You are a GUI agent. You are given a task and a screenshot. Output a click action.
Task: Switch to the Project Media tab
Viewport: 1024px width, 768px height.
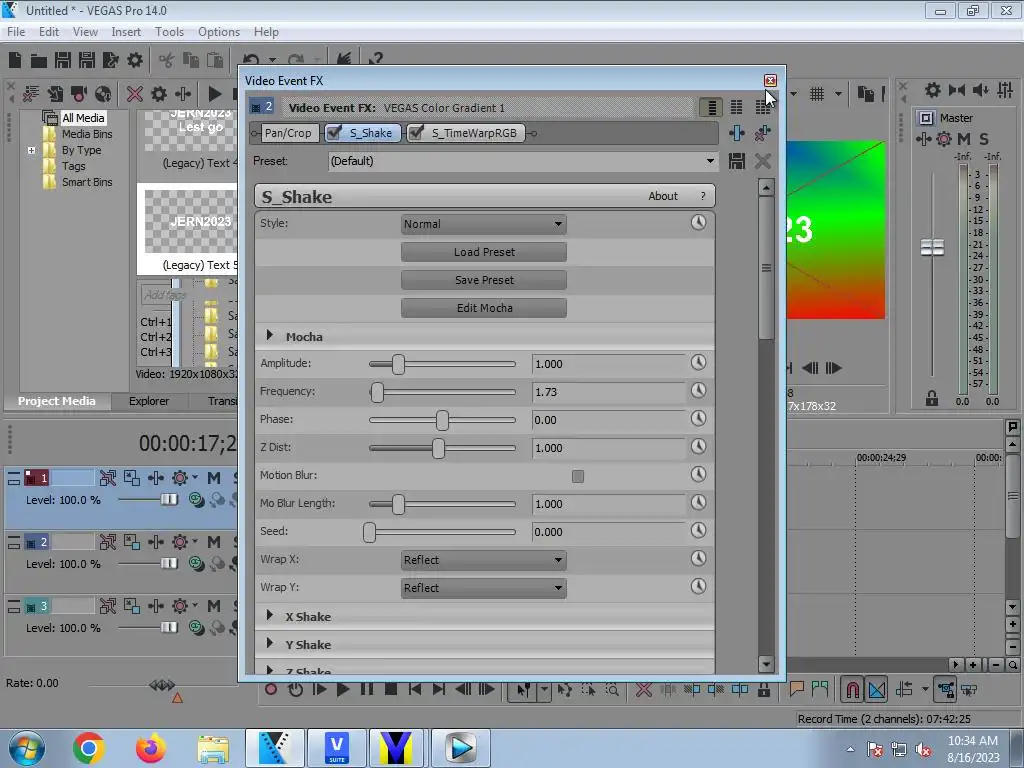click(57, 401)
